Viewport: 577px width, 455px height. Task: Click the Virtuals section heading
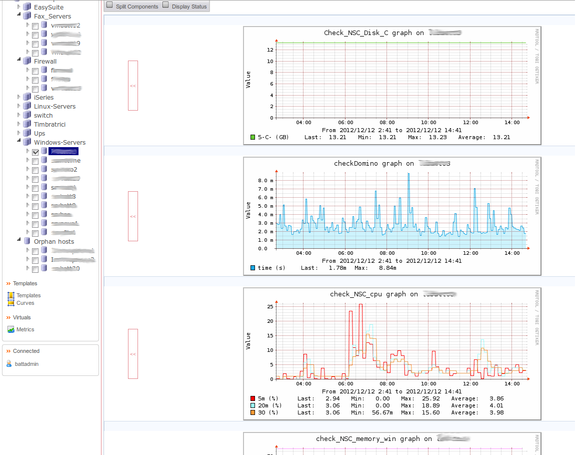(22, 317)
